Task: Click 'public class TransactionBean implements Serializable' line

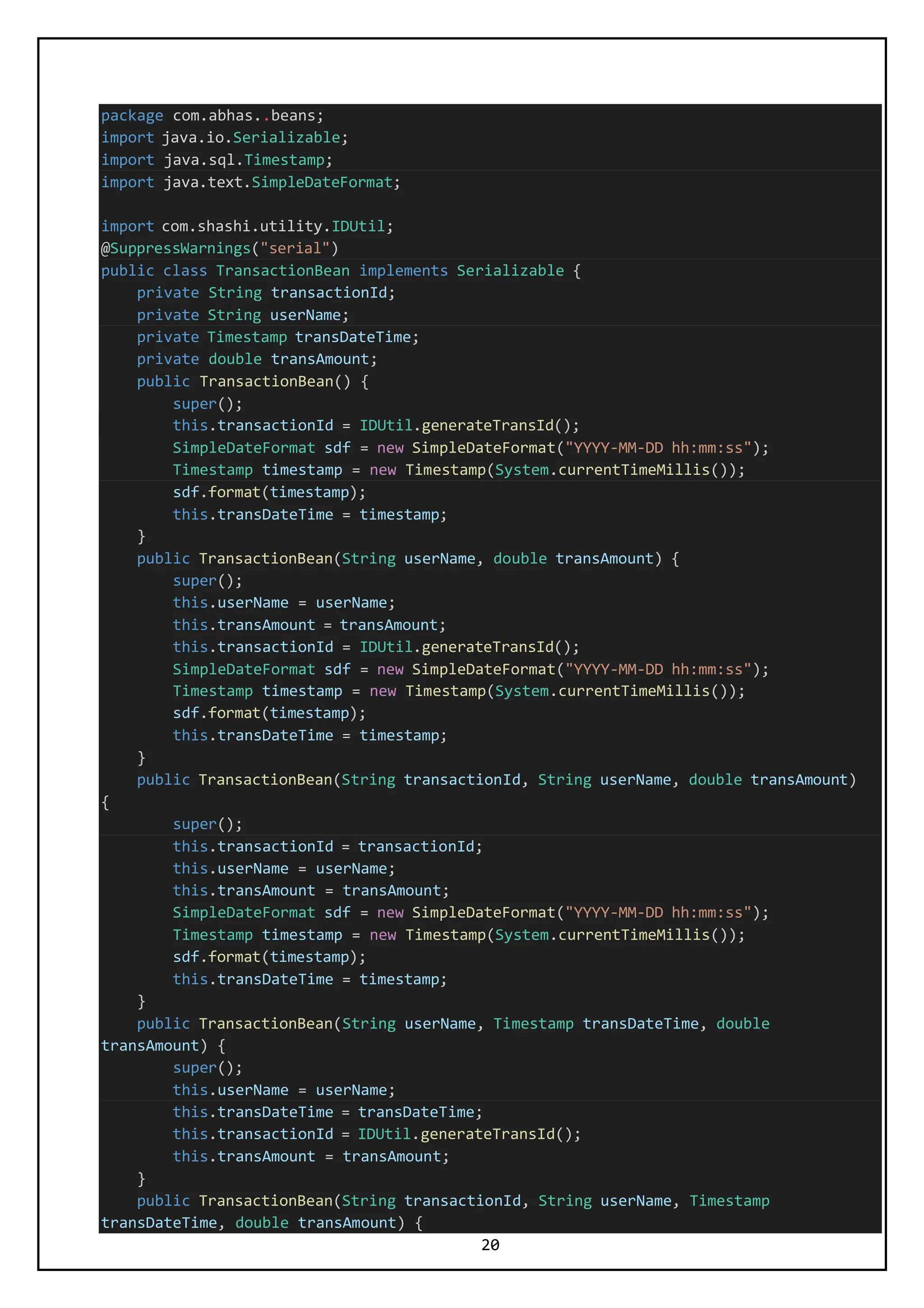Action: click(341, 271)
